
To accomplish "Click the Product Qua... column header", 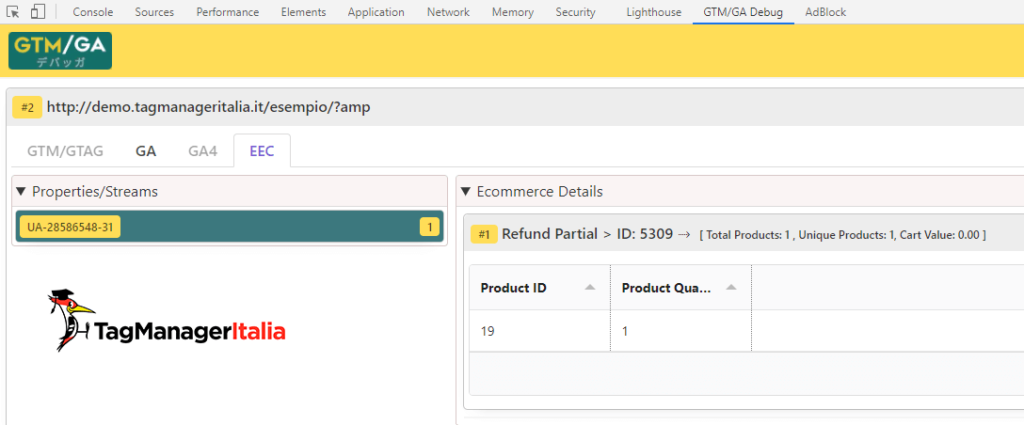I will pos(680,288).
